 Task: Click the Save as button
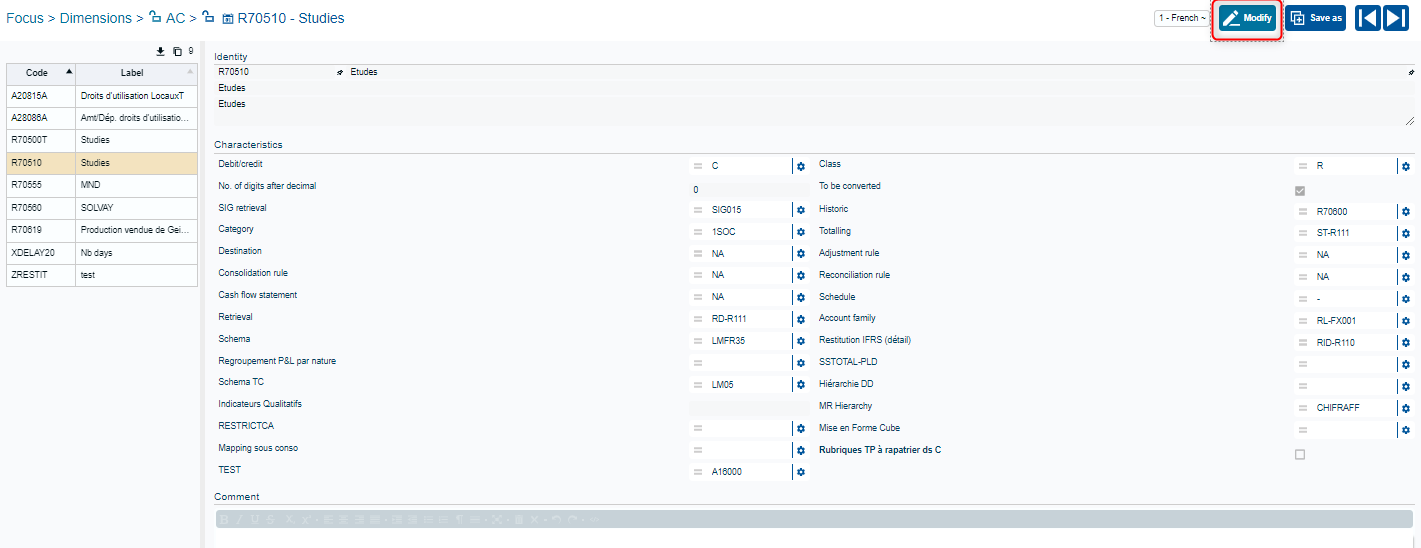(x=1315, y=18)
